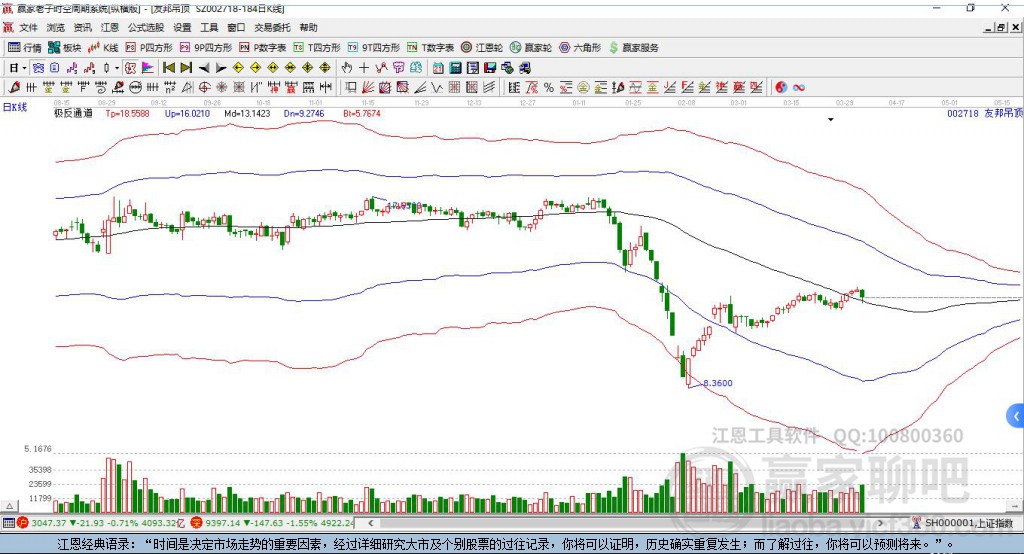Open the 板块 sector view

[x=65, y=48]
